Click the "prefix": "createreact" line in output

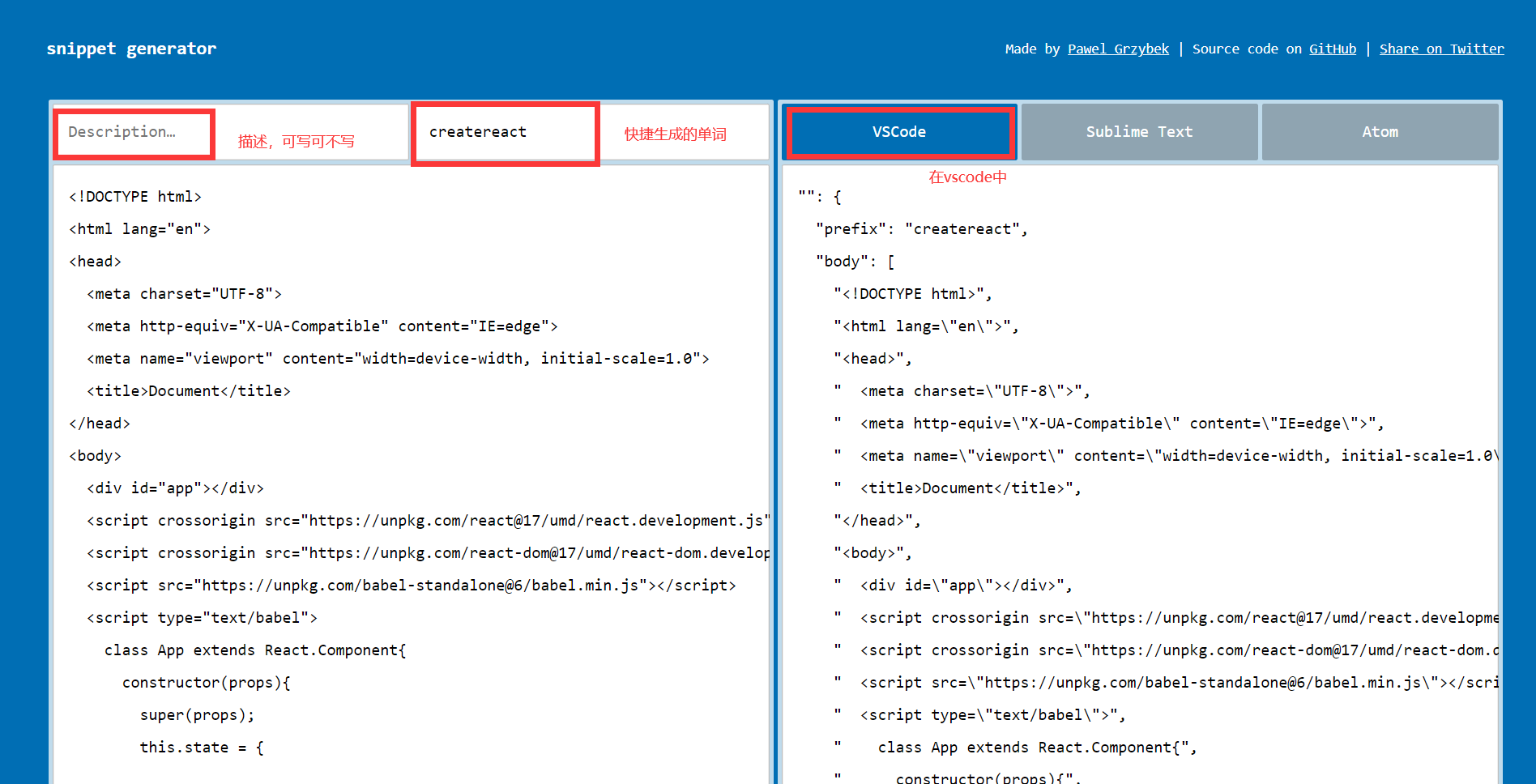coord(922,229)
